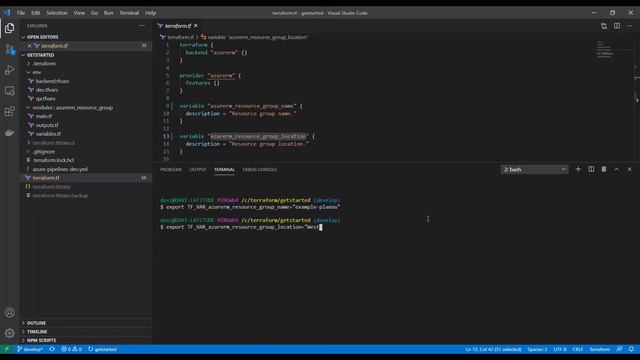The height and width of the screenshot is (360, 640).
Task: Open qa.tfvars file
Action: pyautogui.click(x=45, y=99)
